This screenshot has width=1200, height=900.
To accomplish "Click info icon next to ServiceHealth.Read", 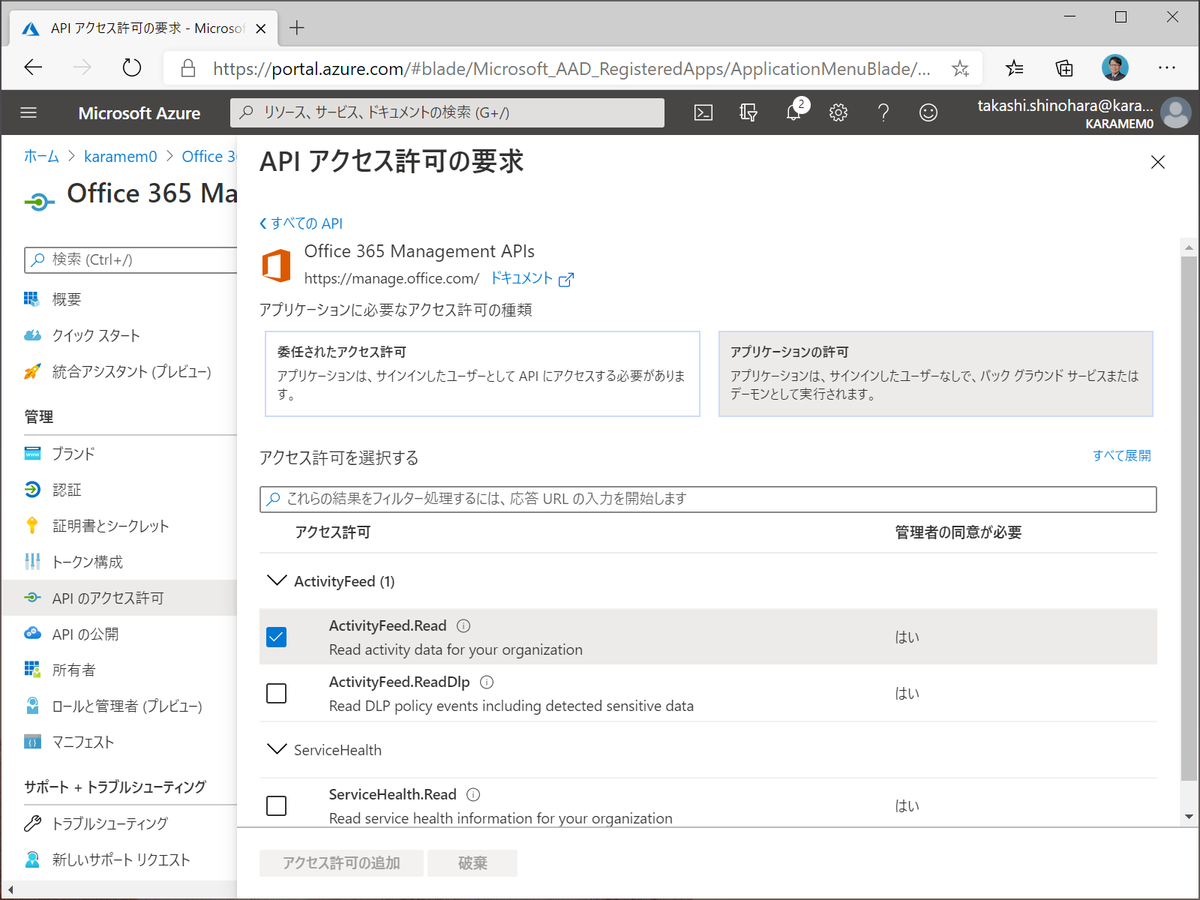I will pyautogui.click(x=473, y=795).
